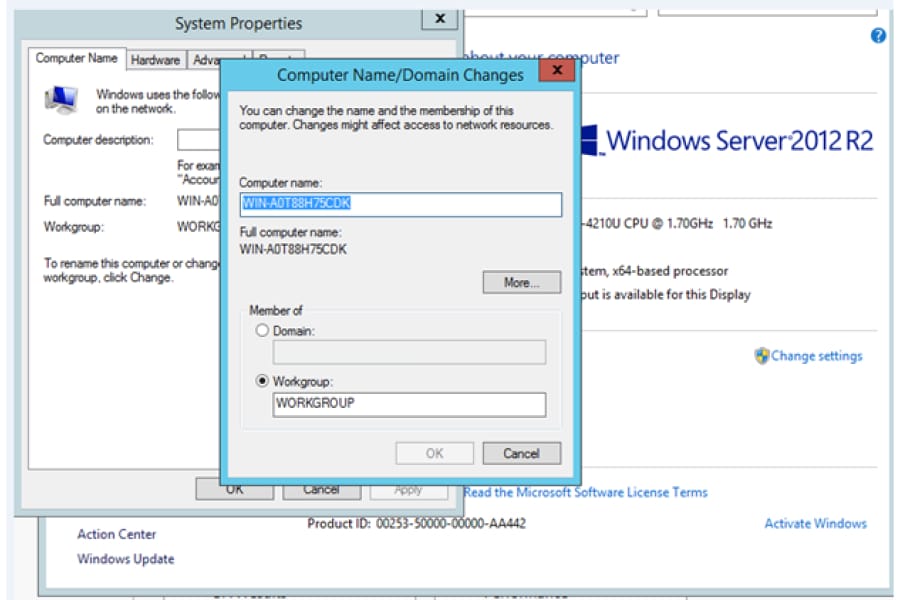Click the Apply button in System Properties
This screenshot has height=600, width=900.
(x=408, y=491)
